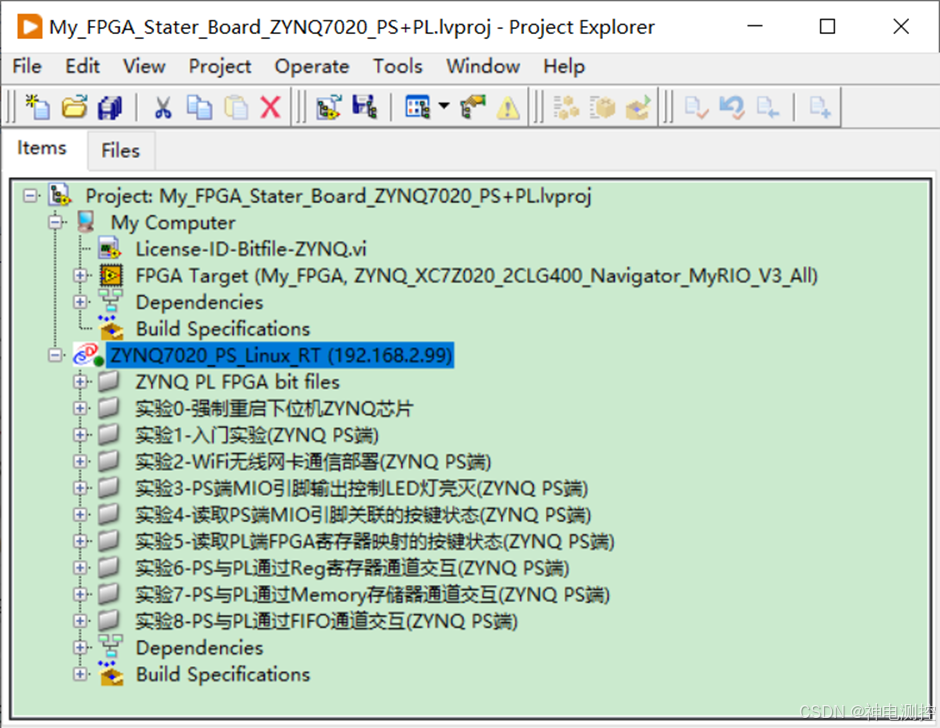Click the Paste clipboard icon
The height and width of the screenshot is (728, 940).
[236, 108]
